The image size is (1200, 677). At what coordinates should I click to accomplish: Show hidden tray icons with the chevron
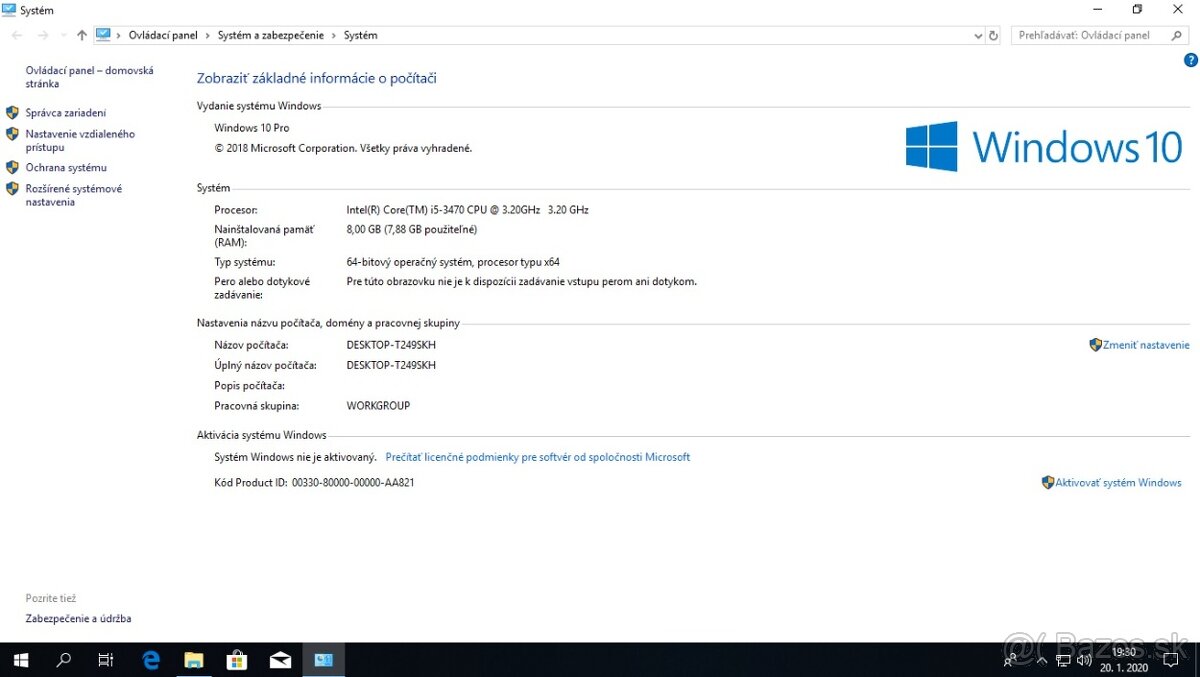click(x=1042, y=660)
